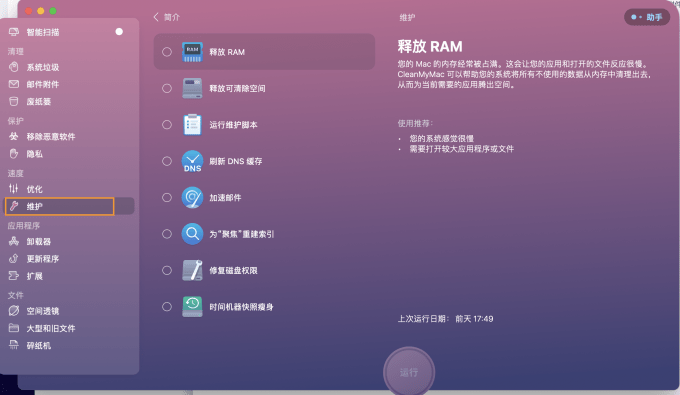Select the 为聚焦重建索引 radio button
Image resolution: width=680 pixels, height=395 pixels.
click(x=167, y=234)
